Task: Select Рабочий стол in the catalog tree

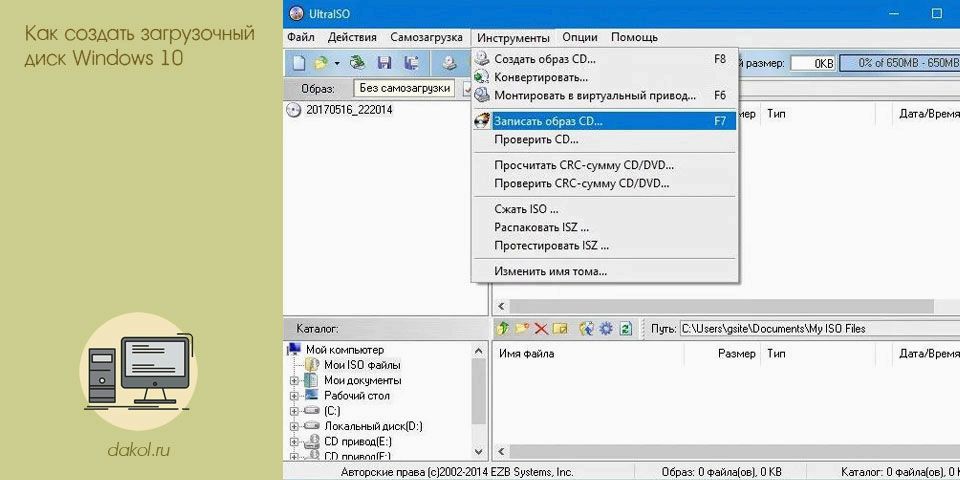Action: pos(356,396)
